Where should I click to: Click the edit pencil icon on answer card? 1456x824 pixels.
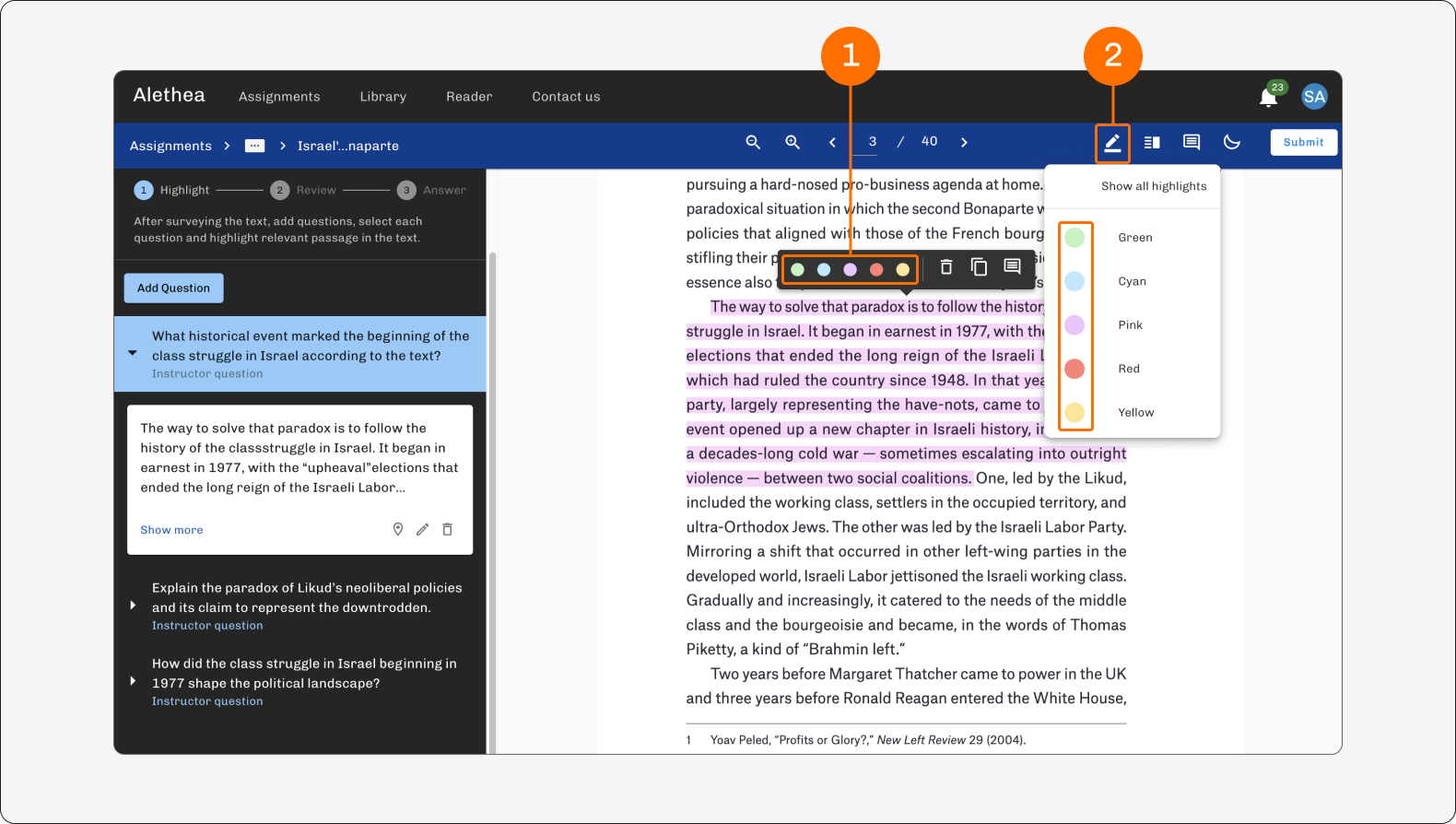[422, 529]
